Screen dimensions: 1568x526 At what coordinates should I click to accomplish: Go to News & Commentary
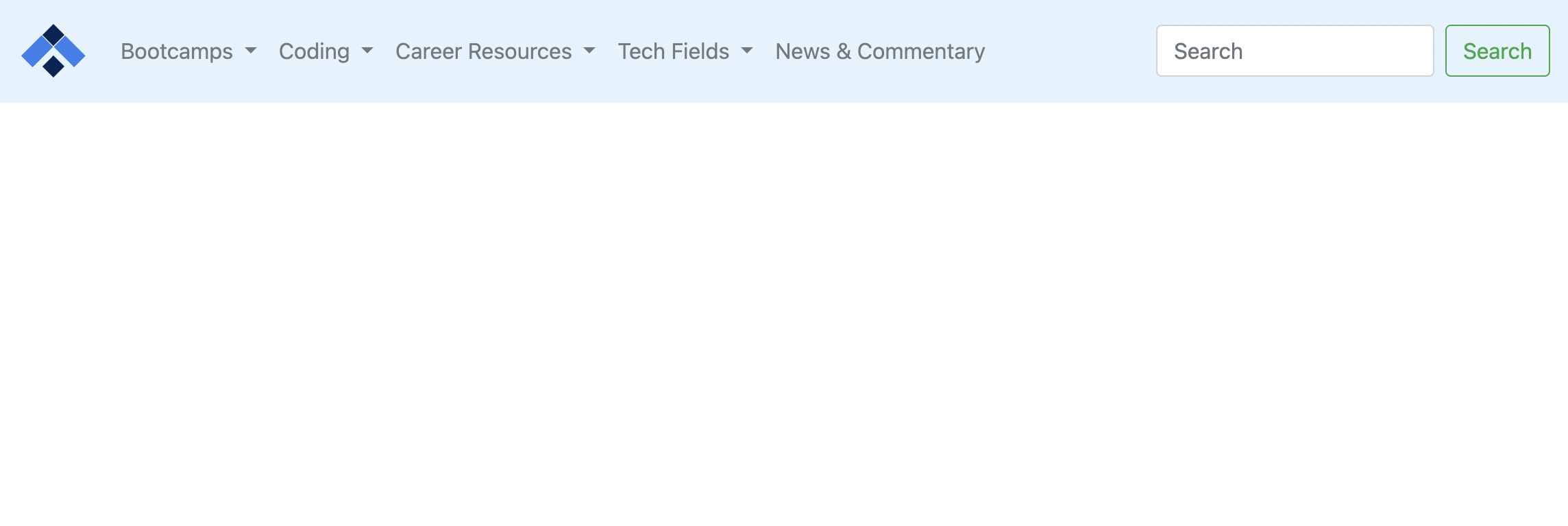[880, 51]
